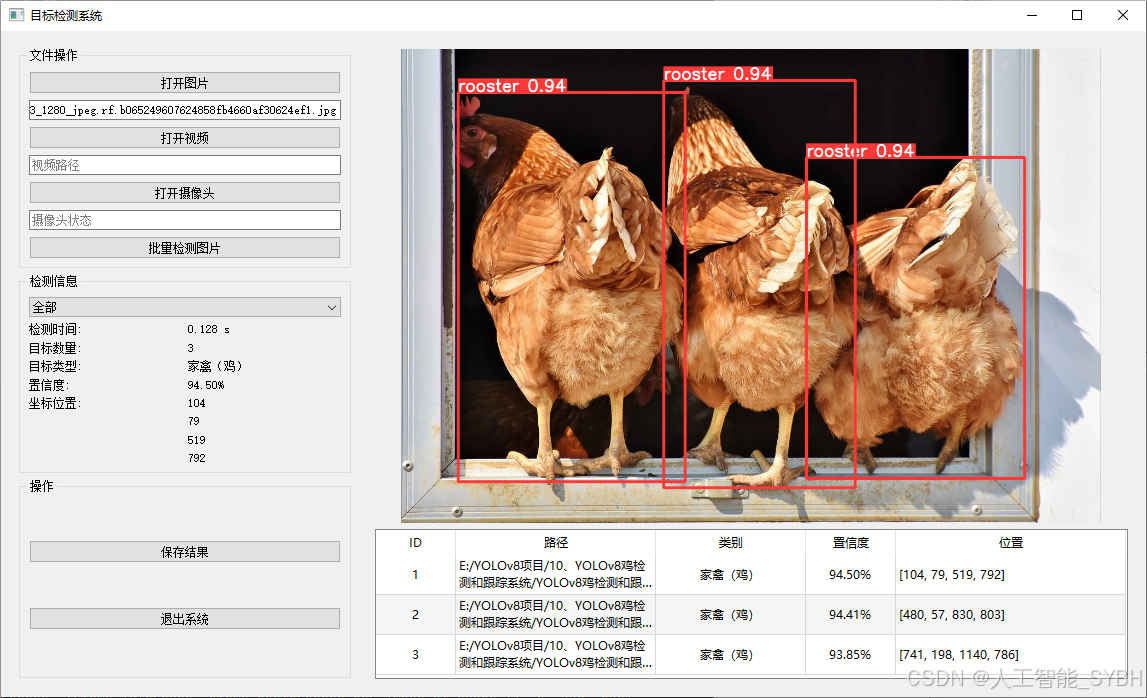Start 批量检测图片 batch detection
1147x698 pixels.
[184, 248]
